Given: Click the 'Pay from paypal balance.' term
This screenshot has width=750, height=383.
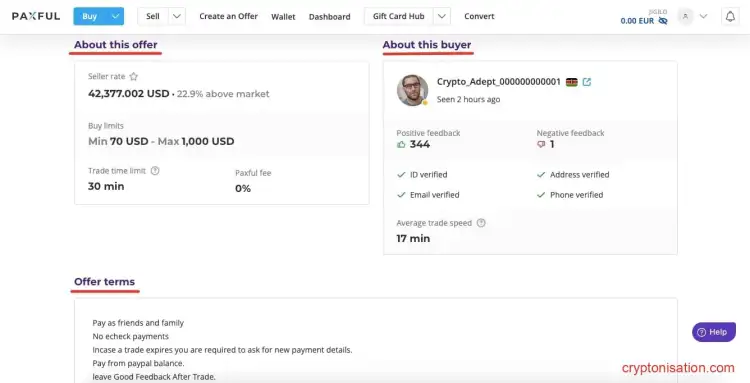Looking at the screenshot, I should coord(138,363).
